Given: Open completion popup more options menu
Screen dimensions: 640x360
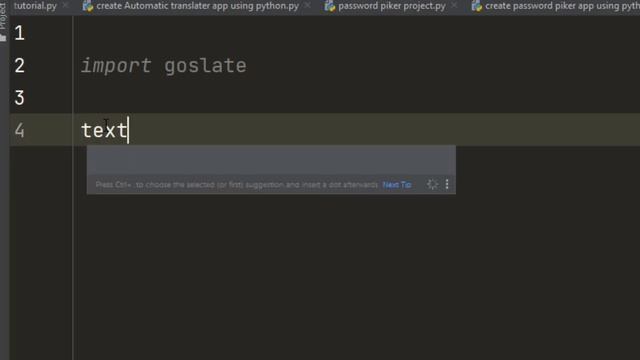Looking at the screenshot, I should (447, 184).
